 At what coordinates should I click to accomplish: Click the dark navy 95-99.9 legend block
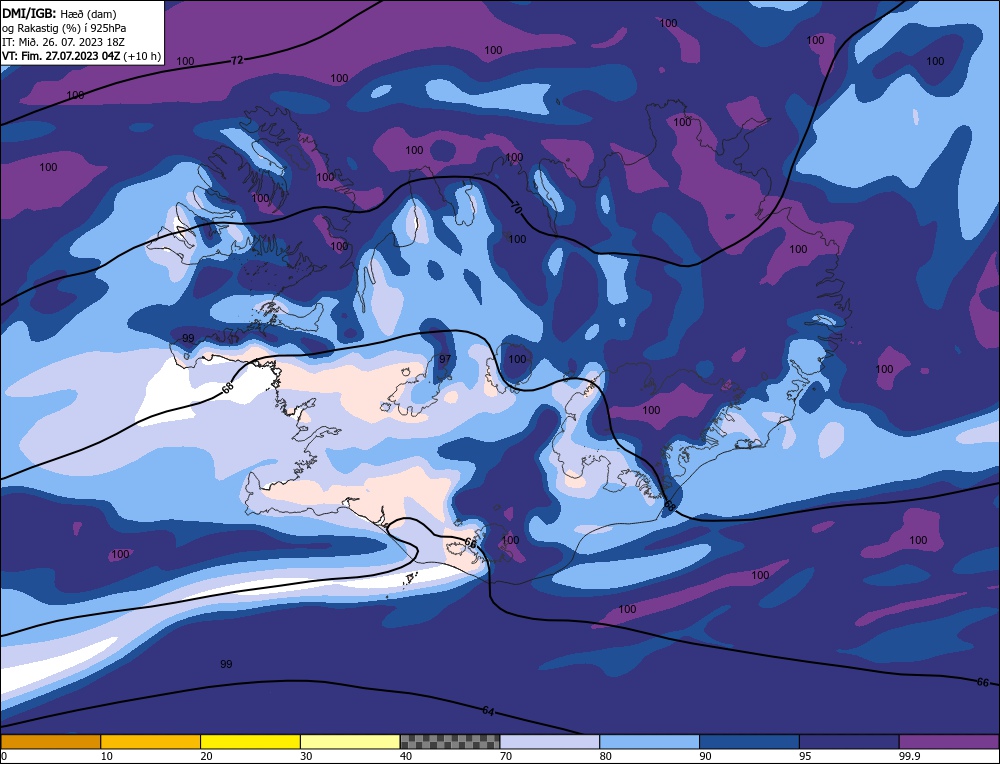pos(849,742)
